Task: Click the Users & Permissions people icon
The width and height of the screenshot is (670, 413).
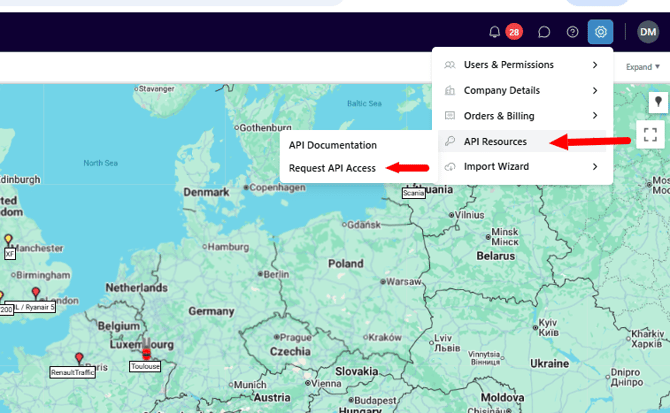Action: point(450,65)
